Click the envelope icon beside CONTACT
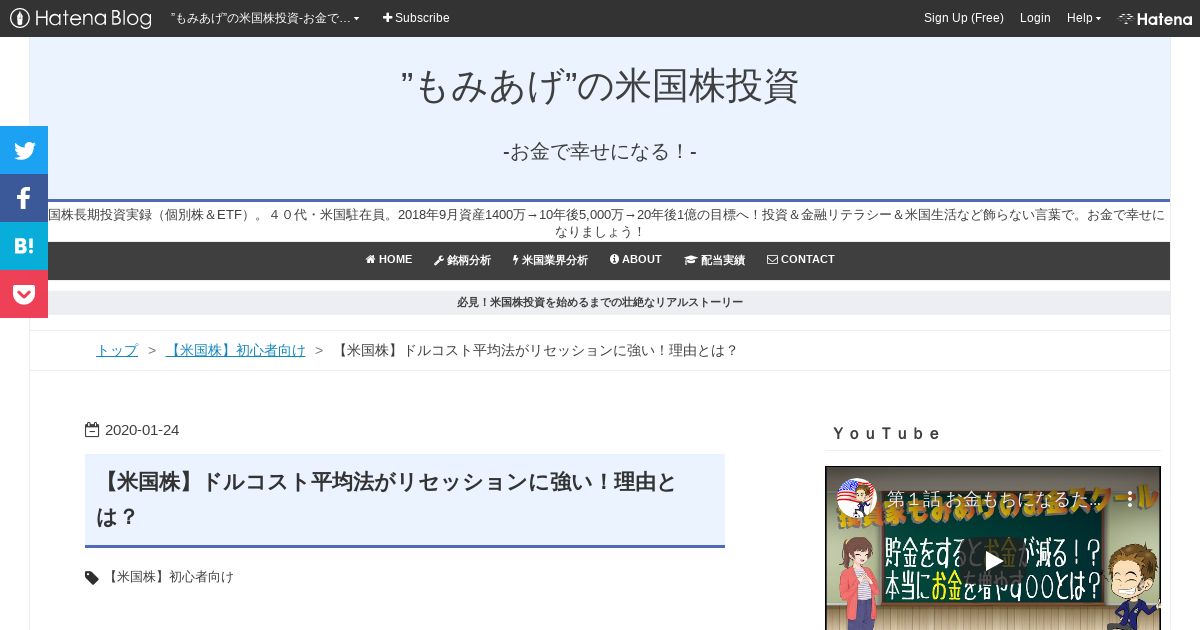The height and width of the screenshot is (630, 1200). tap(772, 260)
